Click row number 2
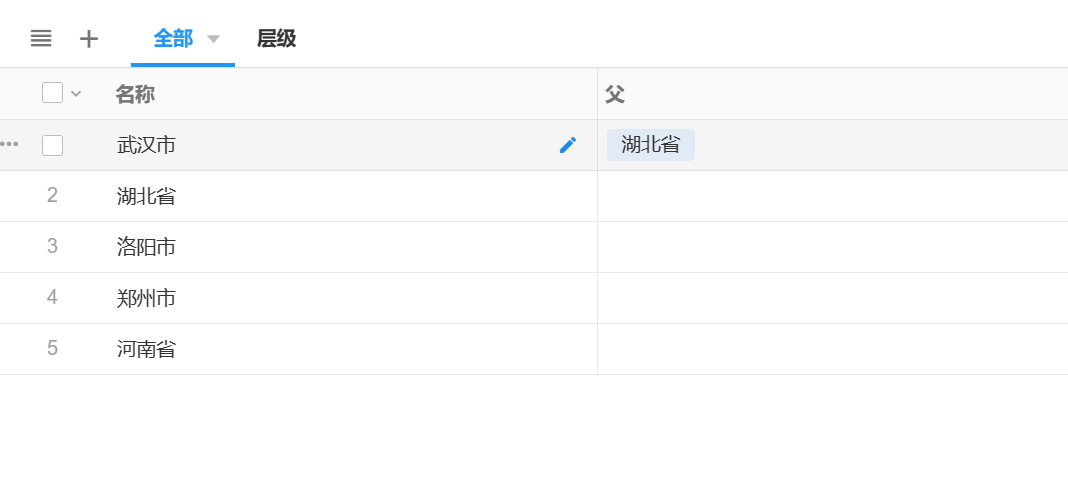 click(x=52, y=196)
